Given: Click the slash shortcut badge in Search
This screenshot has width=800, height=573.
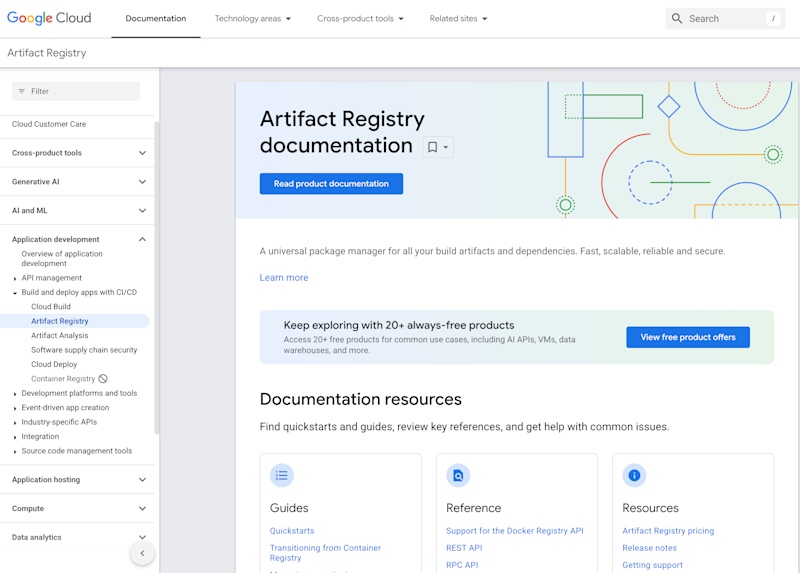Looking at the screenshot, I should pyautogui.click(x=773, y=18).
